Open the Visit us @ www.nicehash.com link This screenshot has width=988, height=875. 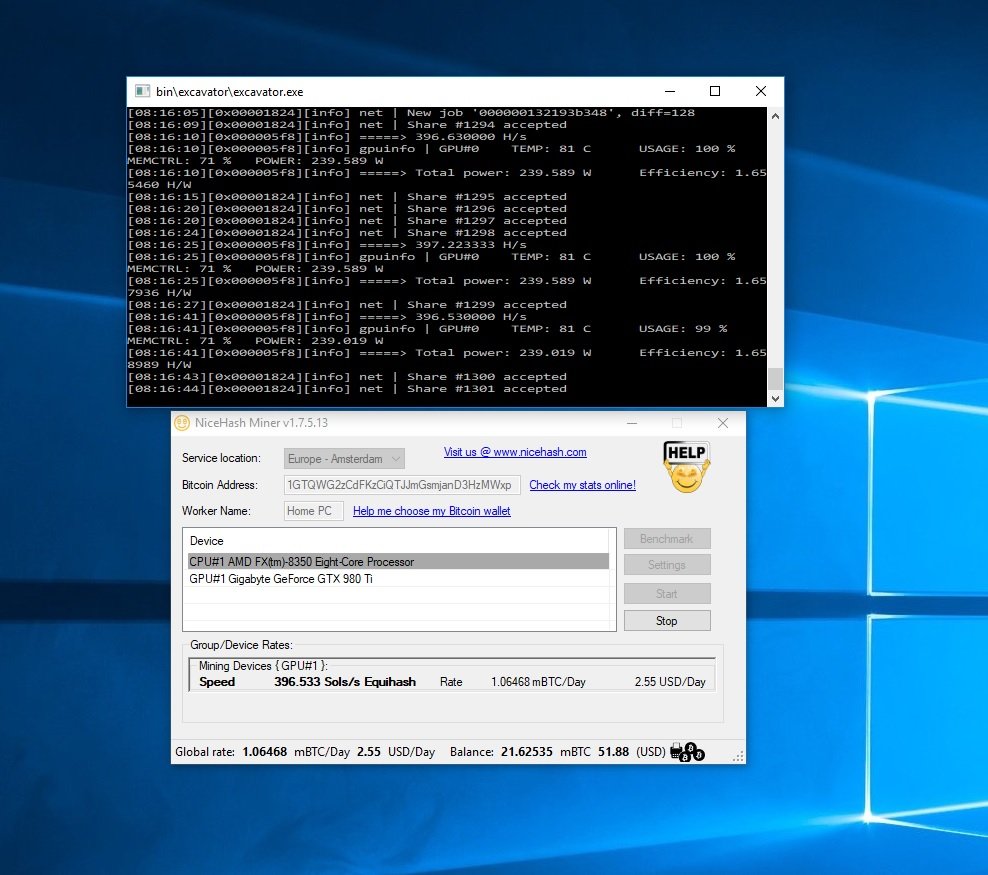click(515, 452)
